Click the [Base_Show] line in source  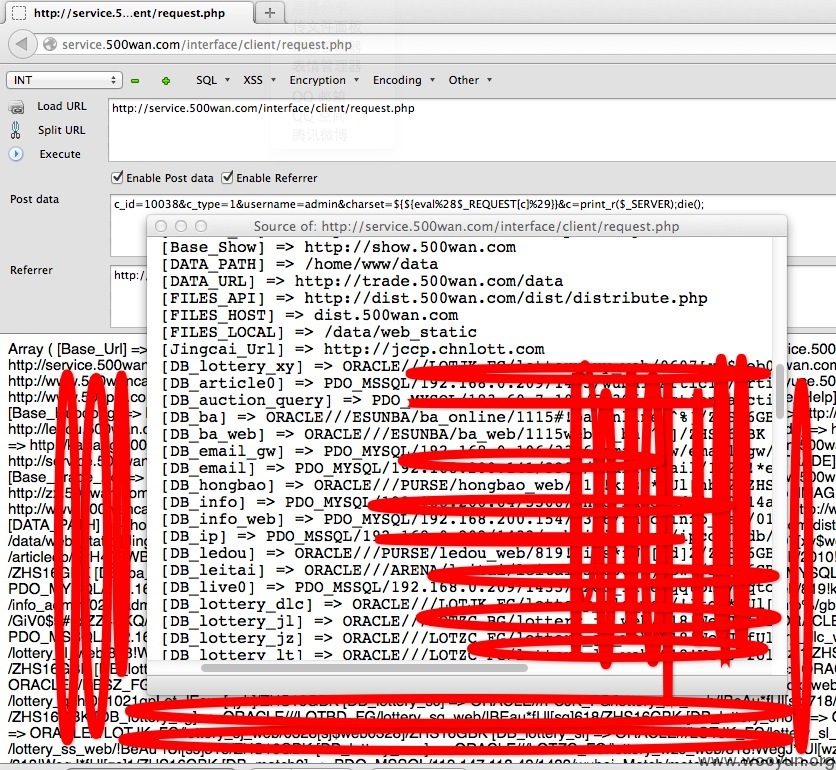click(339, 247)
